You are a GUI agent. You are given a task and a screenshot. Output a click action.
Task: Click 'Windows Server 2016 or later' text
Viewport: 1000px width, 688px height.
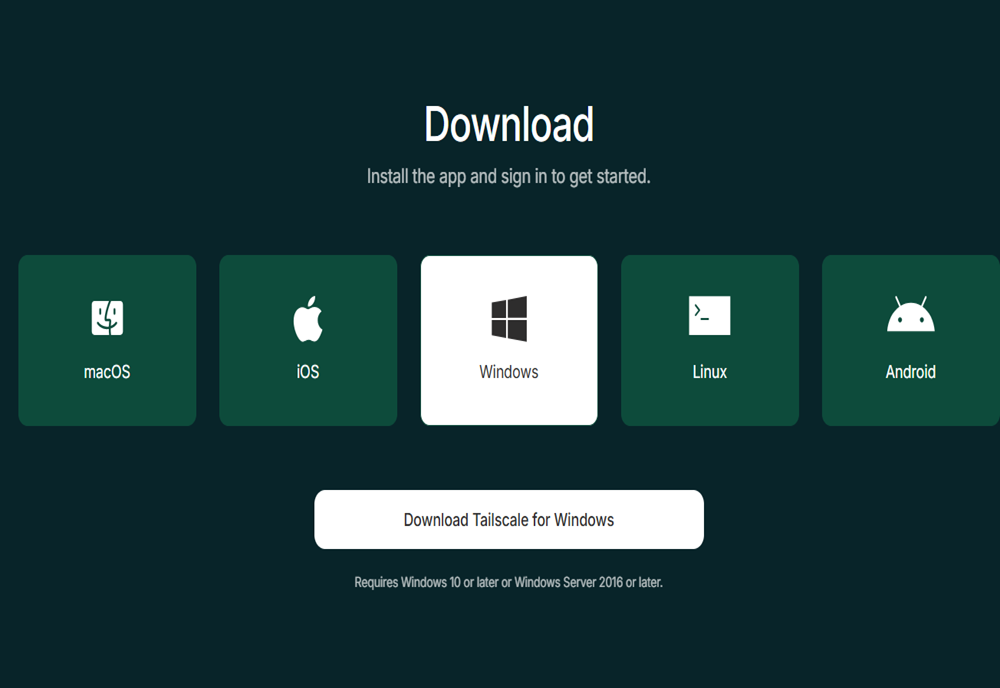tap(588, 582)
